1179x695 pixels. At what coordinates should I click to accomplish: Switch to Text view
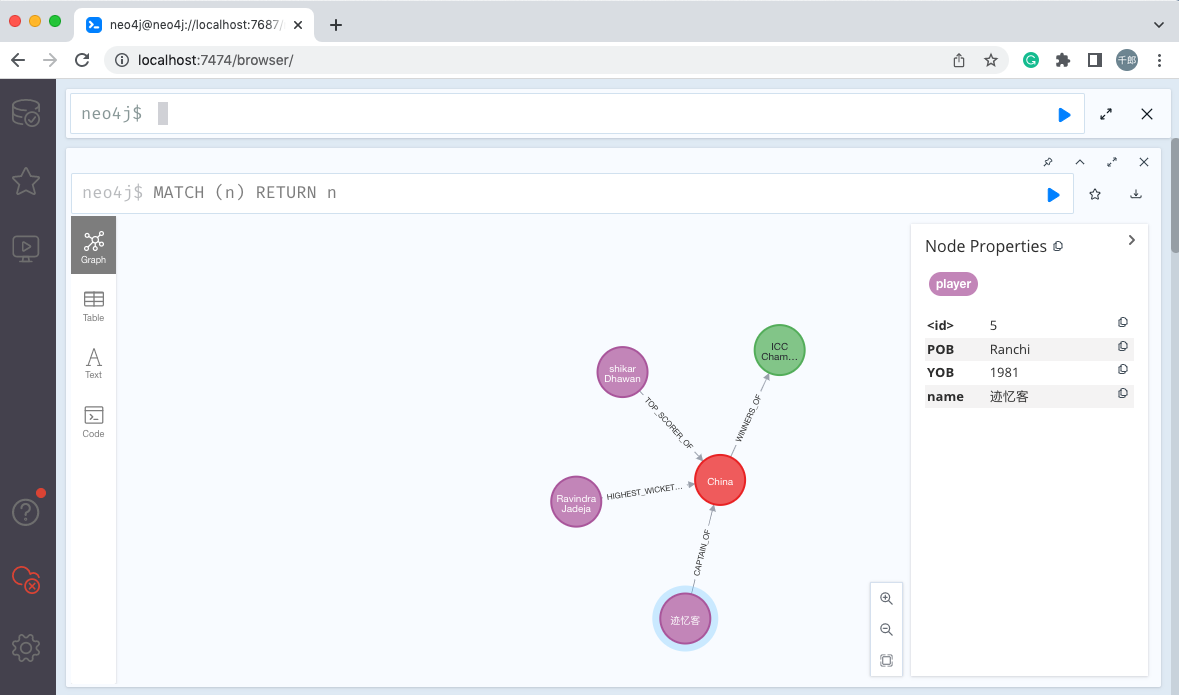coord(93,363)
